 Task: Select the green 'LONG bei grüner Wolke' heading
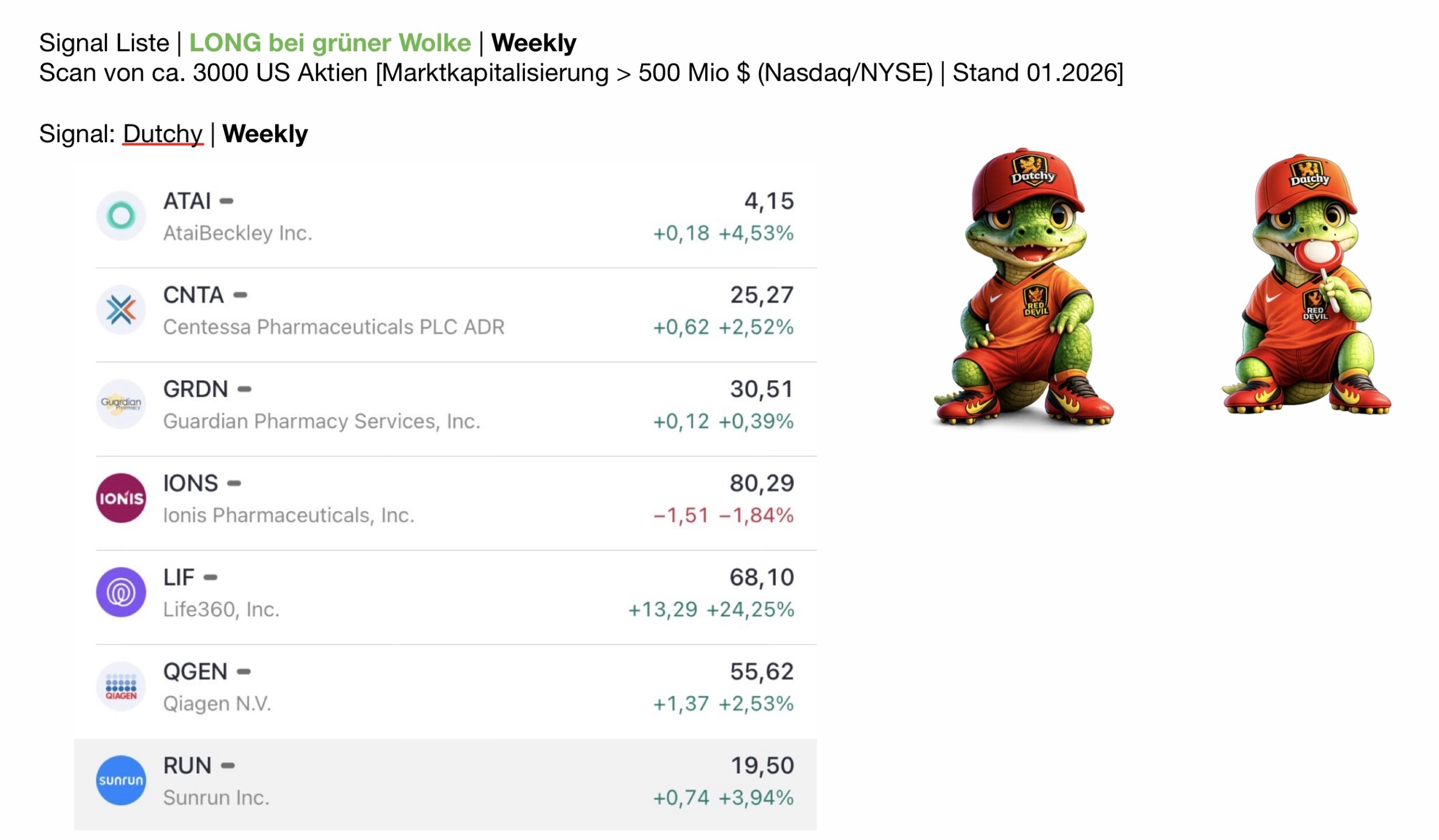[330, 43]
